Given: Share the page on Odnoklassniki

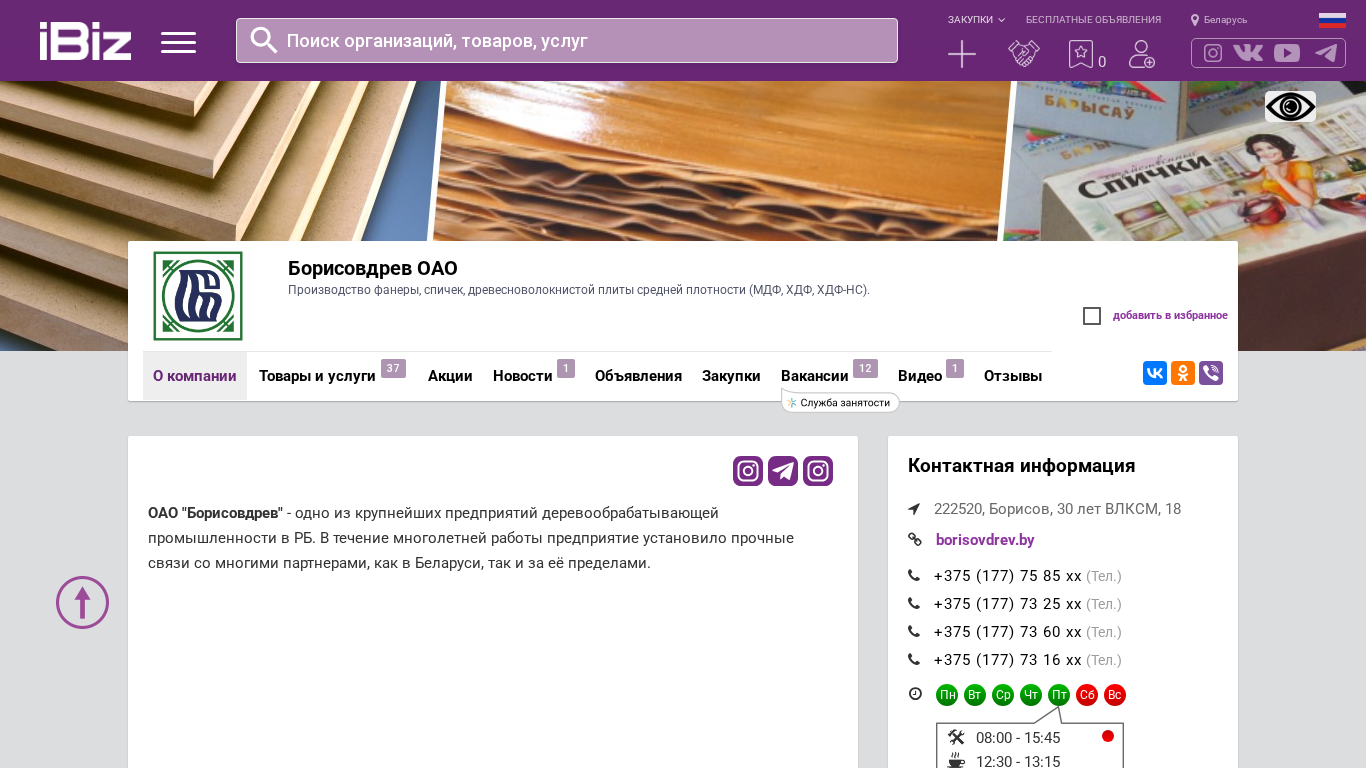Looking at the screenshot, I should (x=1183, y=373).
